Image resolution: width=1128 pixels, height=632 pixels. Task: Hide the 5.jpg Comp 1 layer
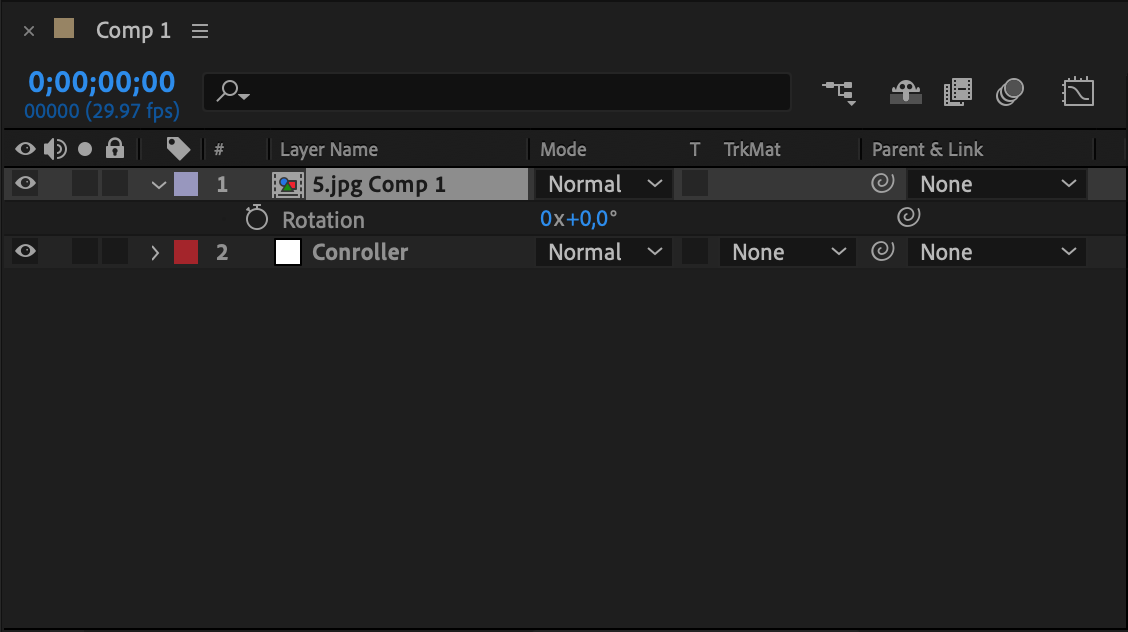[x=25, y=183]
